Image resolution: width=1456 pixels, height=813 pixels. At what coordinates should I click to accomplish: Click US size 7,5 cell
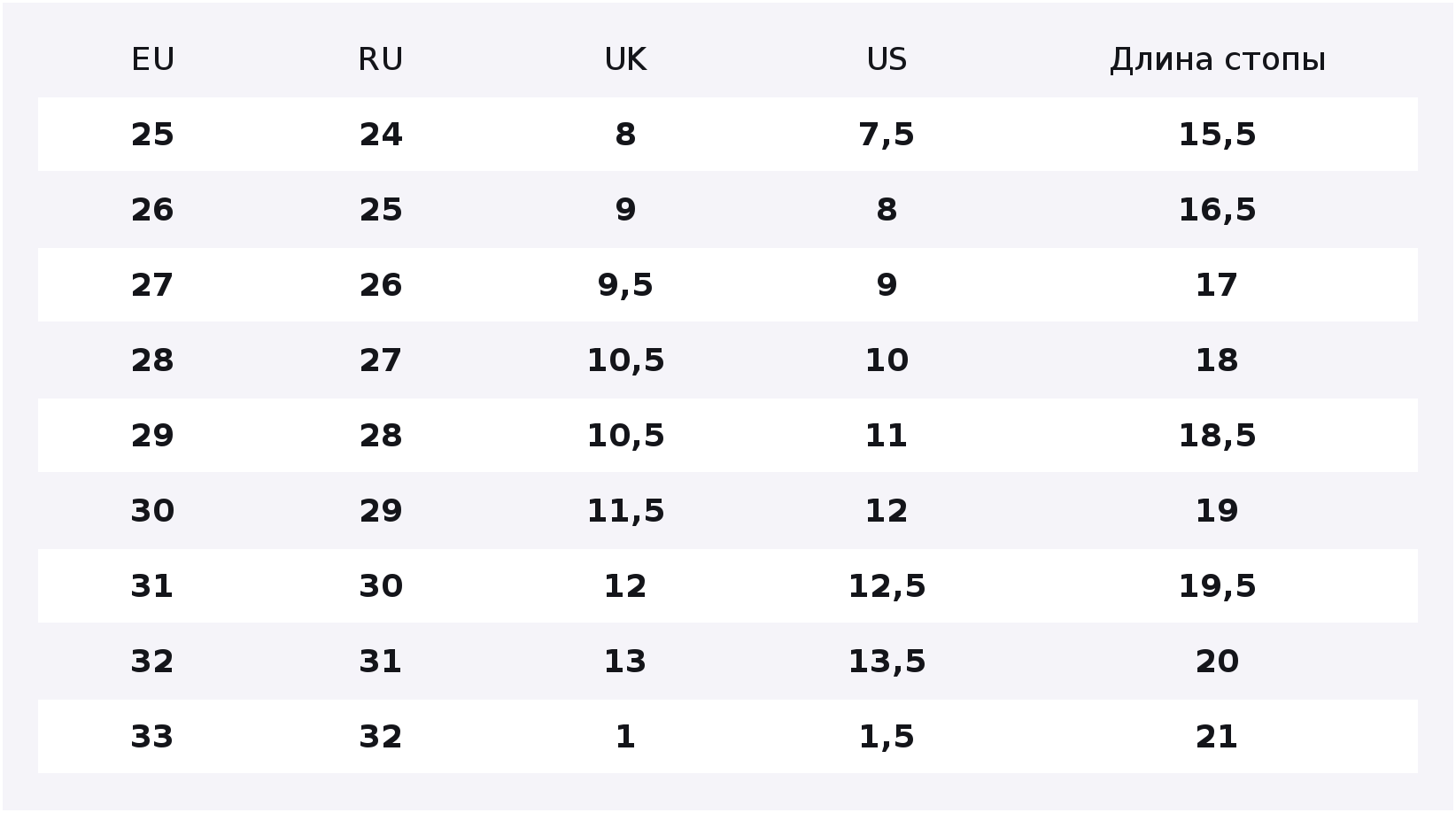(x=887, y=135)
